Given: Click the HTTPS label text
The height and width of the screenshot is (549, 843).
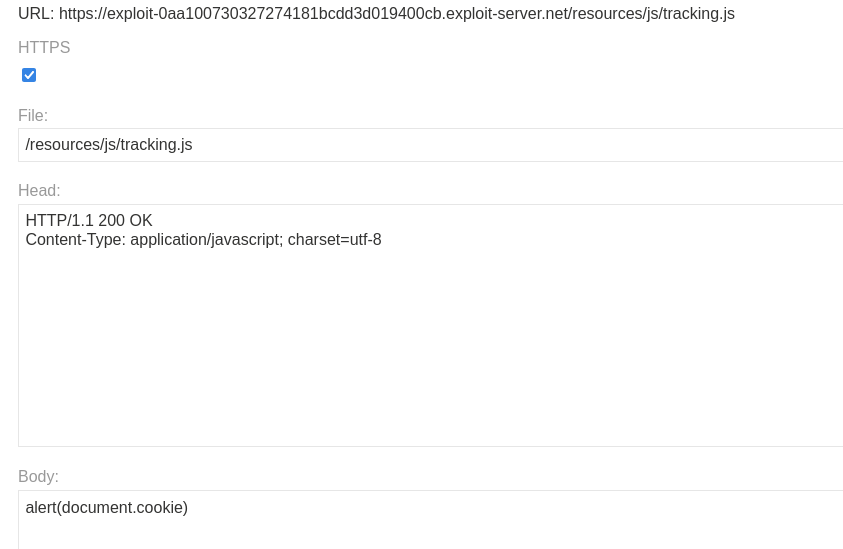Looking at the screenshot, I should point(44,48).
